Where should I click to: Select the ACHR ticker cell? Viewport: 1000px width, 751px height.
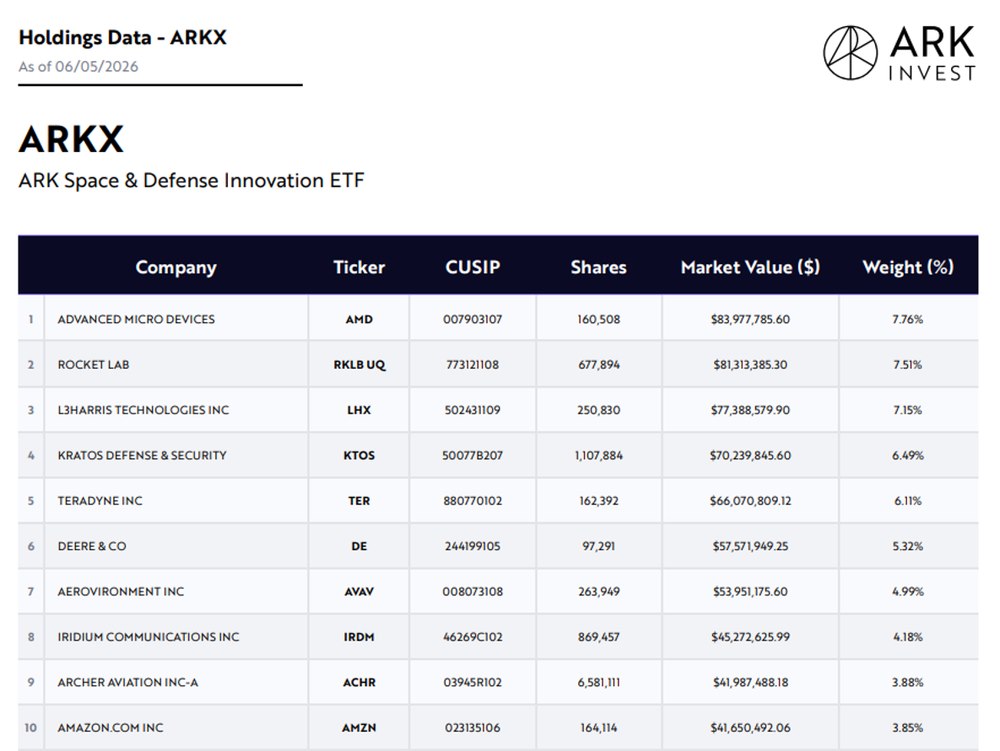click(359, 682)
